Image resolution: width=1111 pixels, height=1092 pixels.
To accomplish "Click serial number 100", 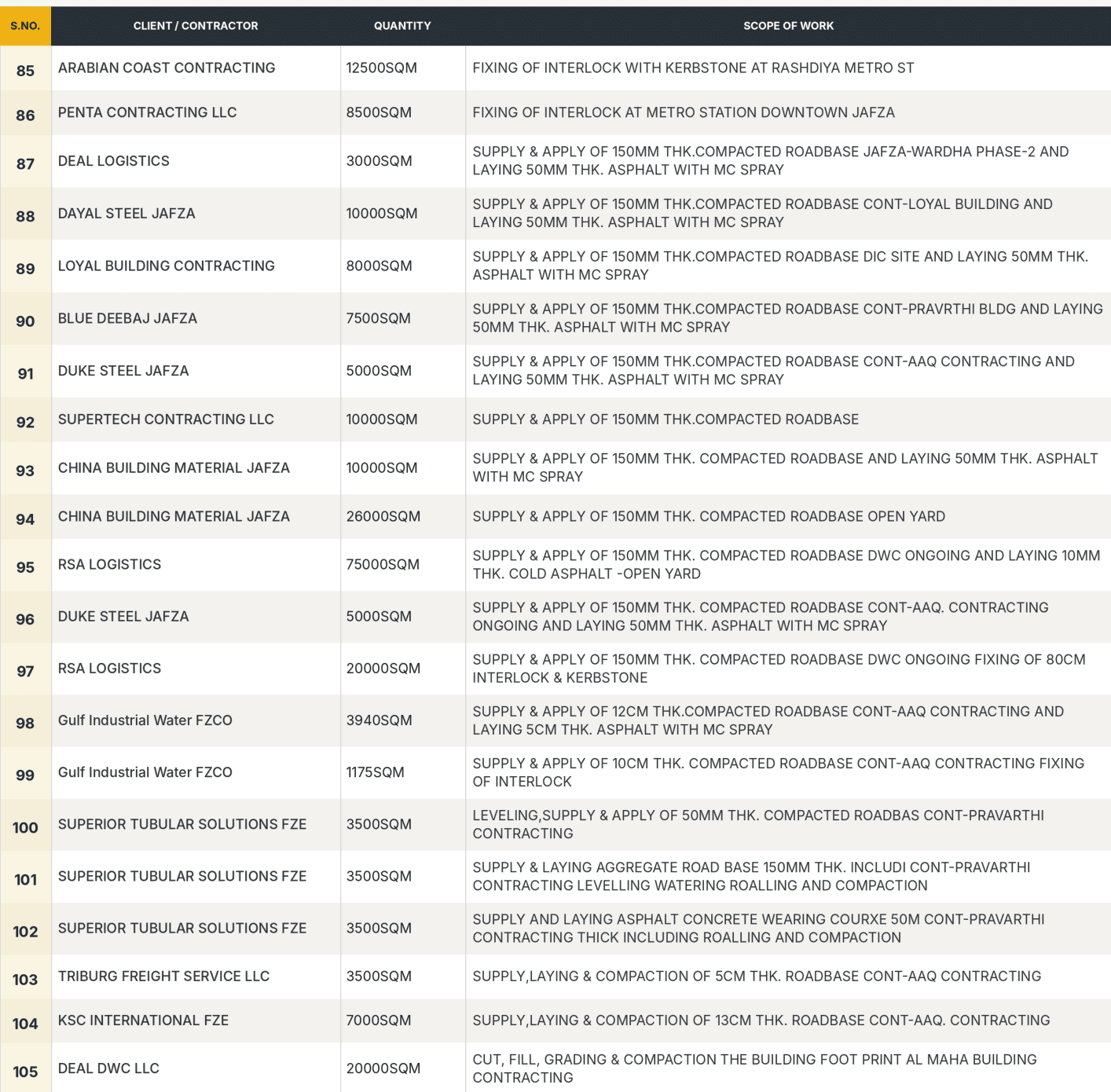I will point(25,827).
